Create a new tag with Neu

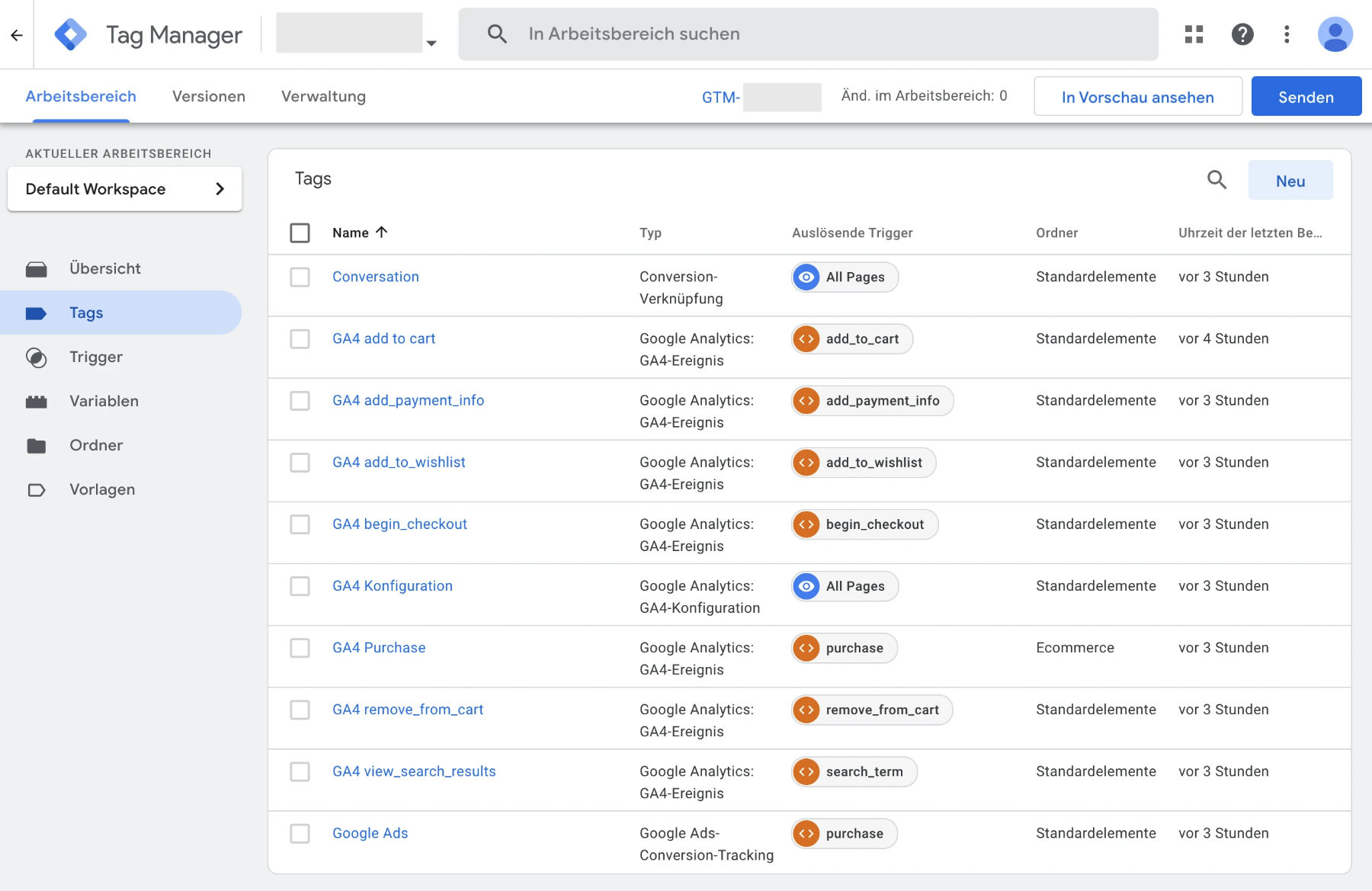click(1290, 181)
